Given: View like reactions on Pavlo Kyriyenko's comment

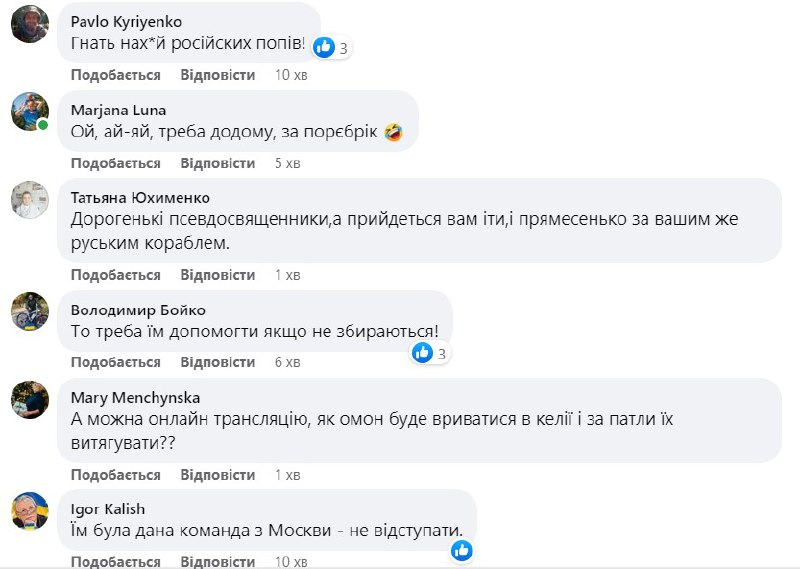Looking at the screenshot, I should pyautogui.click(x=331, y=46).
